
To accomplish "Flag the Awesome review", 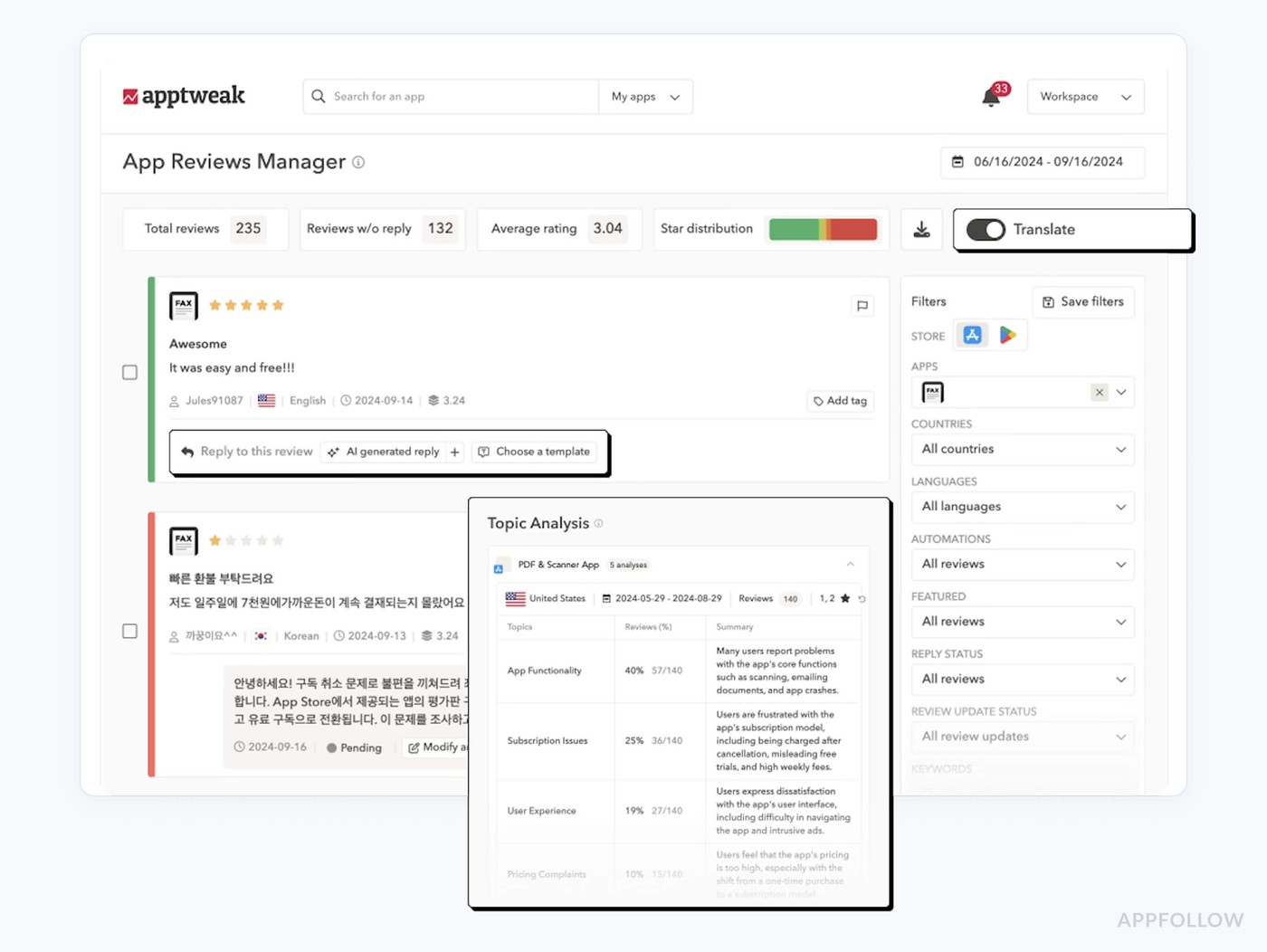I will (862, 306).
